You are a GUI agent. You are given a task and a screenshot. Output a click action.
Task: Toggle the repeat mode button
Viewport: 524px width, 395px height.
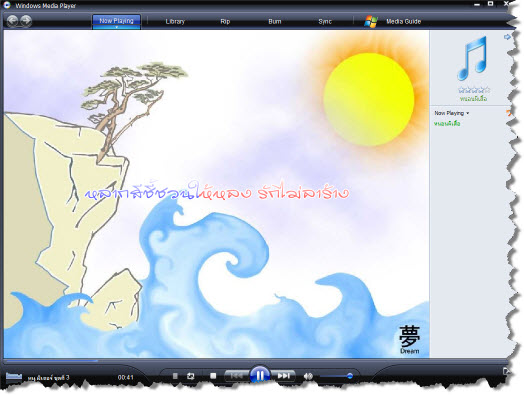point(190,376)
